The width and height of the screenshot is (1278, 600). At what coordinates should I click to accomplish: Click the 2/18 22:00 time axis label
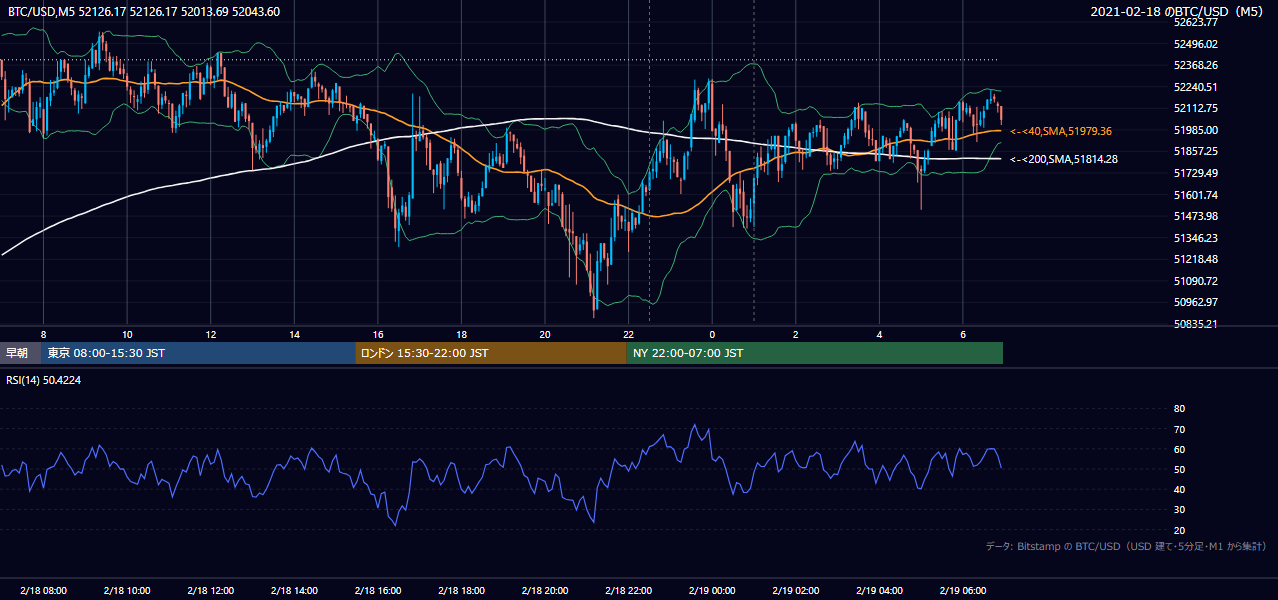pos(628,591)
